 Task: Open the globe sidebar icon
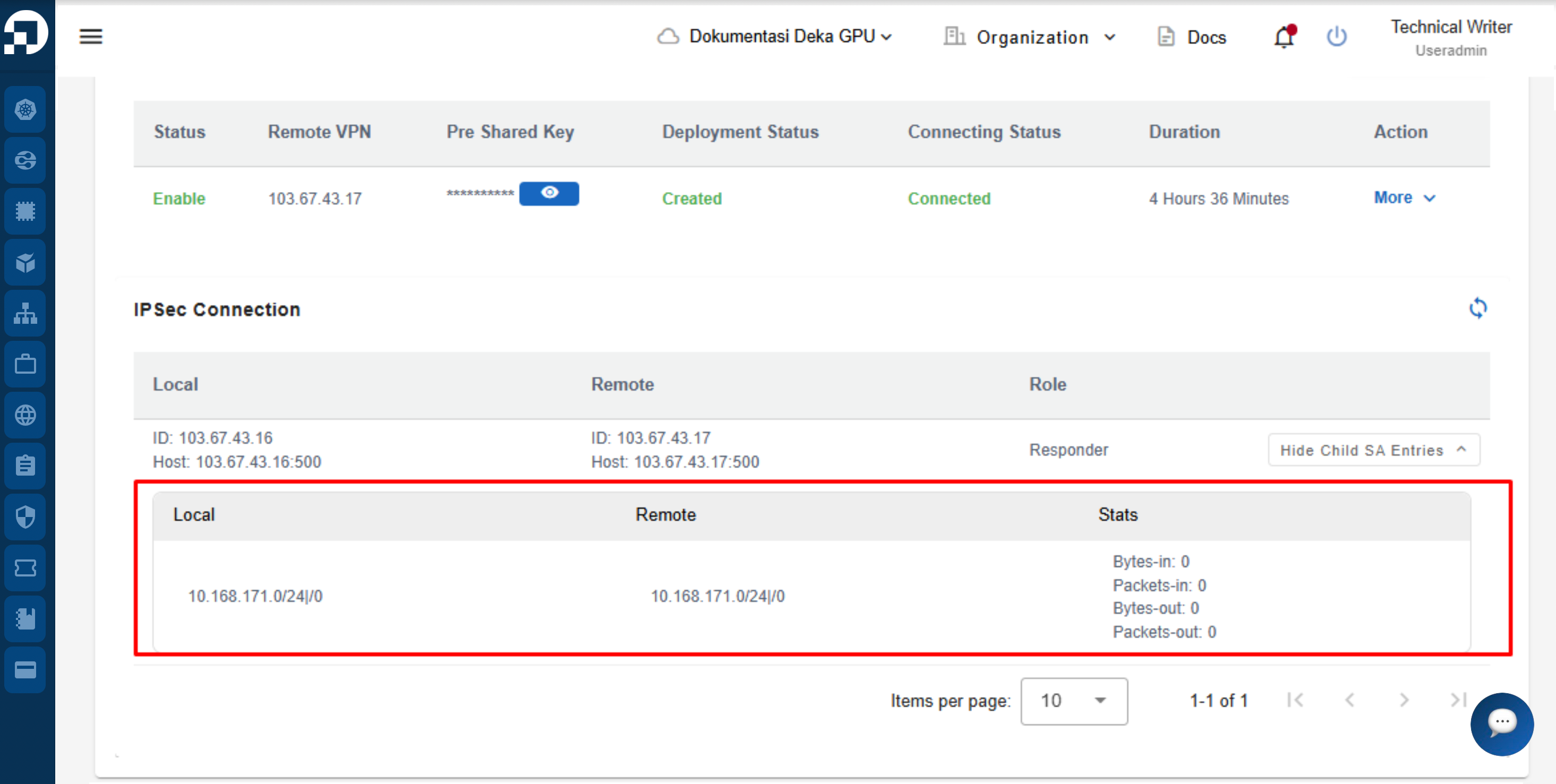[x=25, y=415]
